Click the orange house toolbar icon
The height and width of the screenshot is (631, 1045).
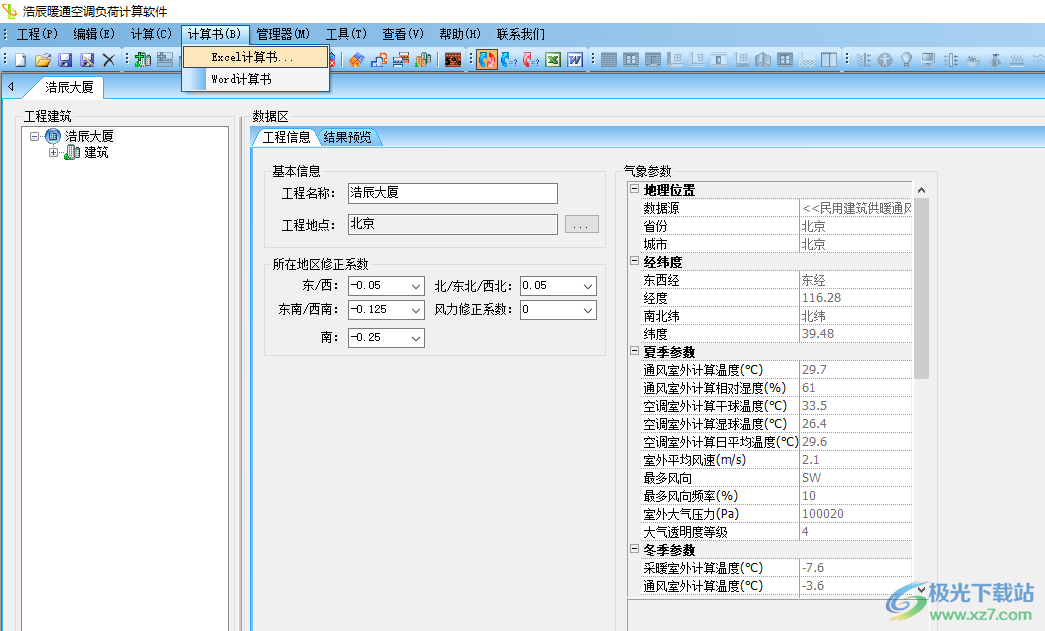tap(357, 60)
